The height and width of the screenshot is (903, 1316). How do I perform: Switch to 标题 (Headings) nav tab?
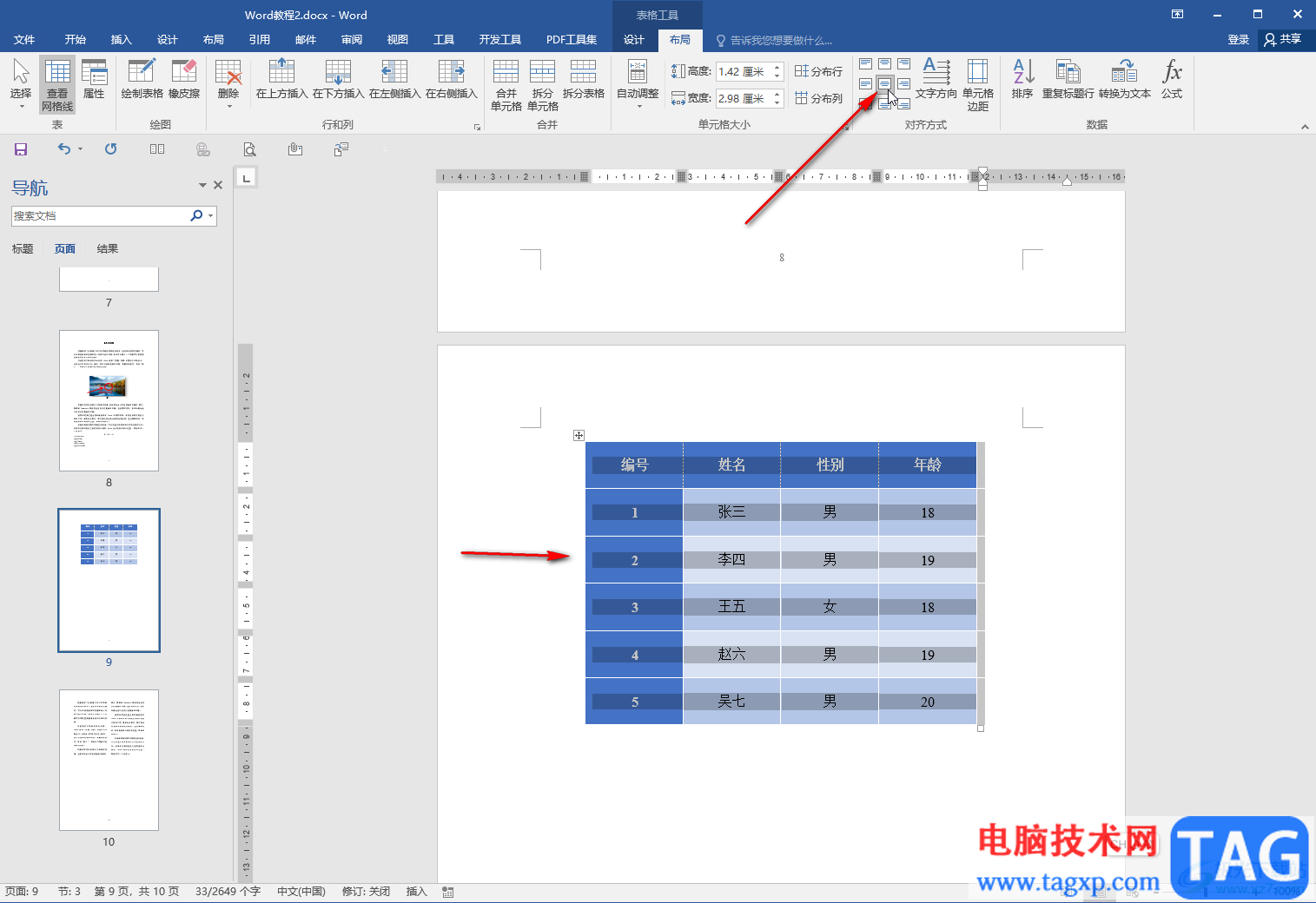point(23,249)
